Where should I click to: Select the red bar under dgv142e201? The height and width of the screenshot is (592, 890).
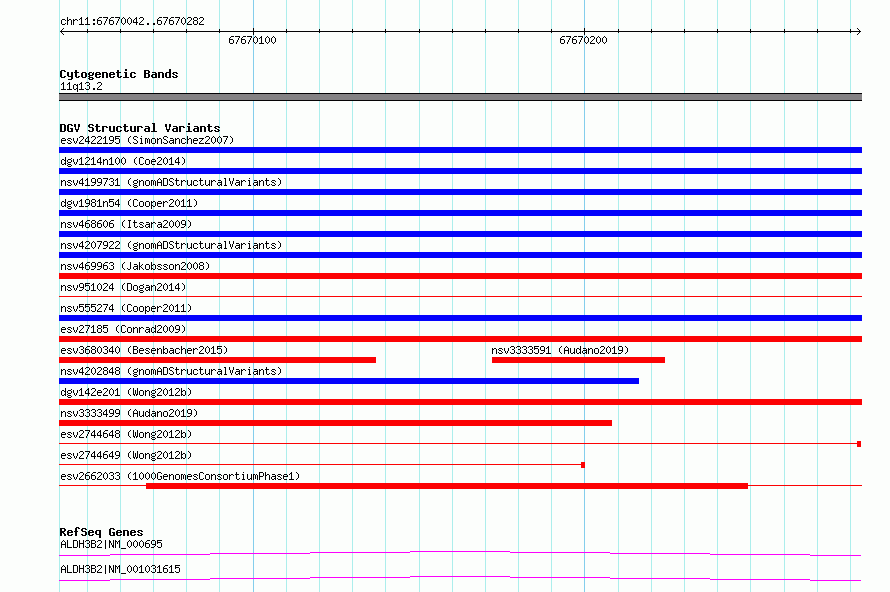coord(460,402)
